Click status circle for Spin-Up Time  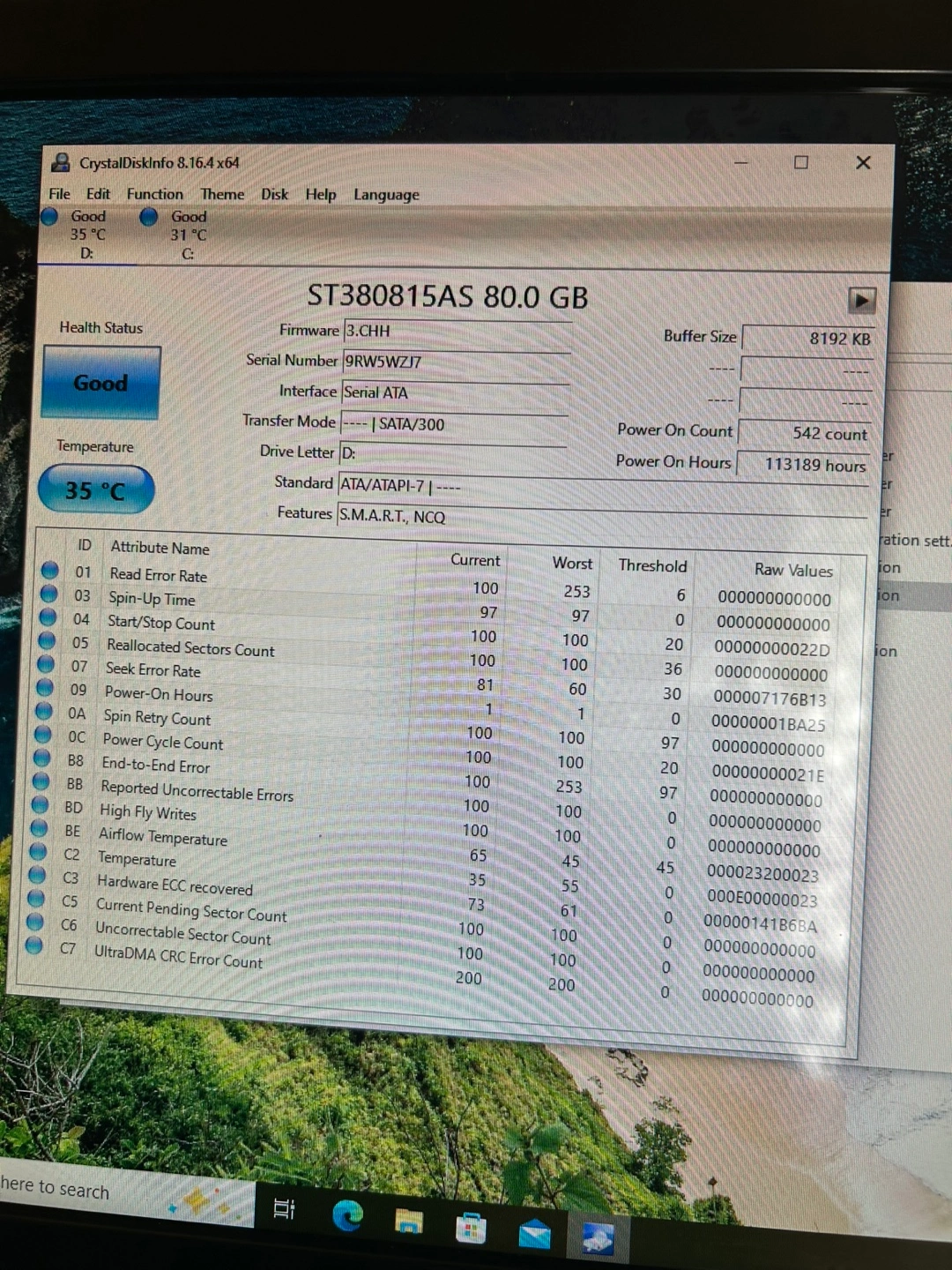[49, 594]
